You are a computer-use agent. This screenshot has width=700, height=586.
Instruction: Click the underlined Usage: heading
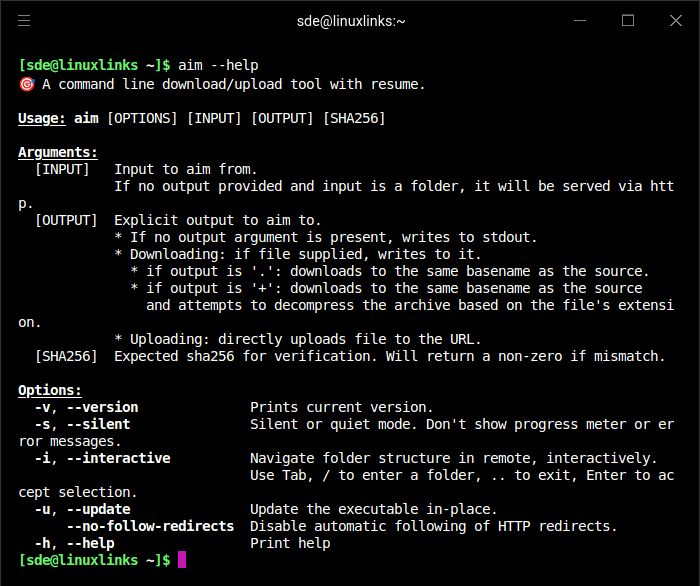(42, 118)
